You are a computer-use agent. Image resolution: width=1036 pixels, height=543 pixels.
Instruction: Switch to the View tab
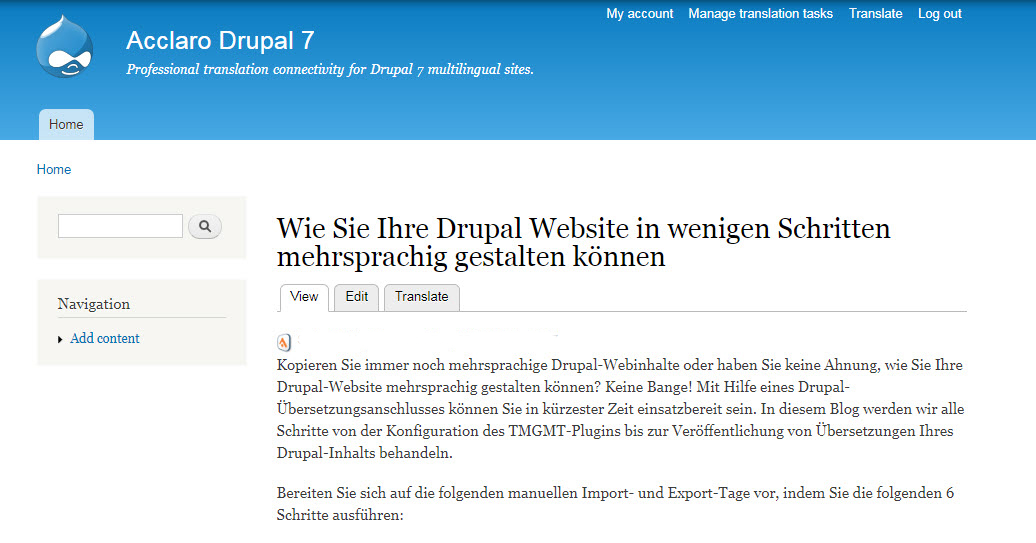[304, 297]
